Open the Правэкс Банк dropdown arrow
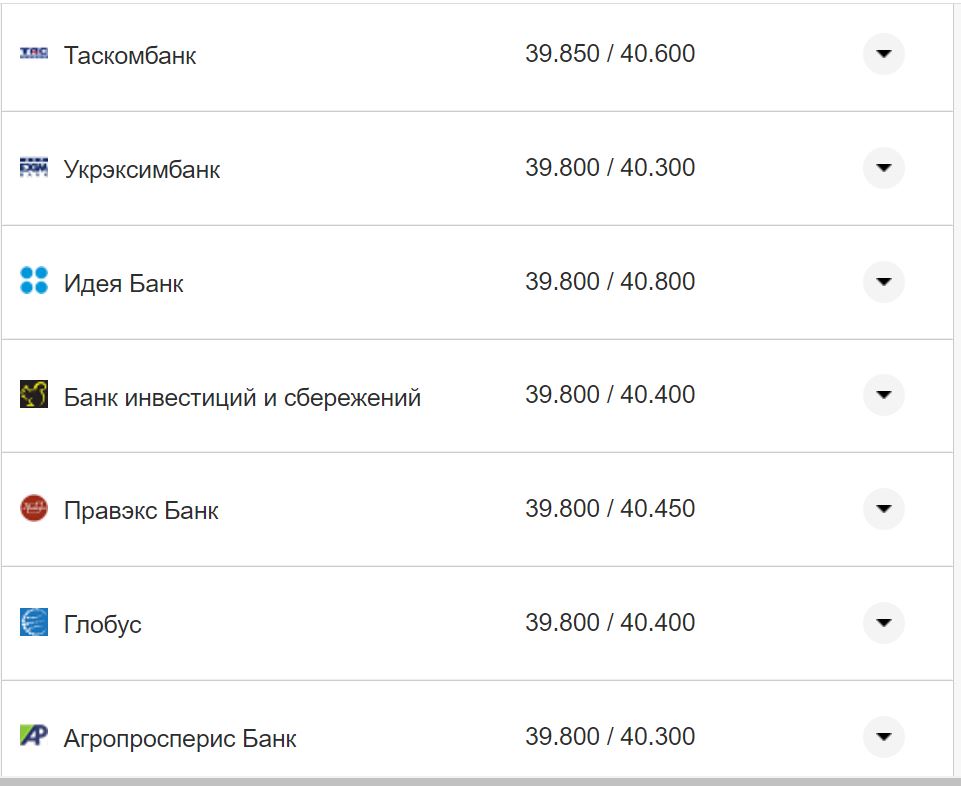Screen dimensions: 961x786 point(883,509)
